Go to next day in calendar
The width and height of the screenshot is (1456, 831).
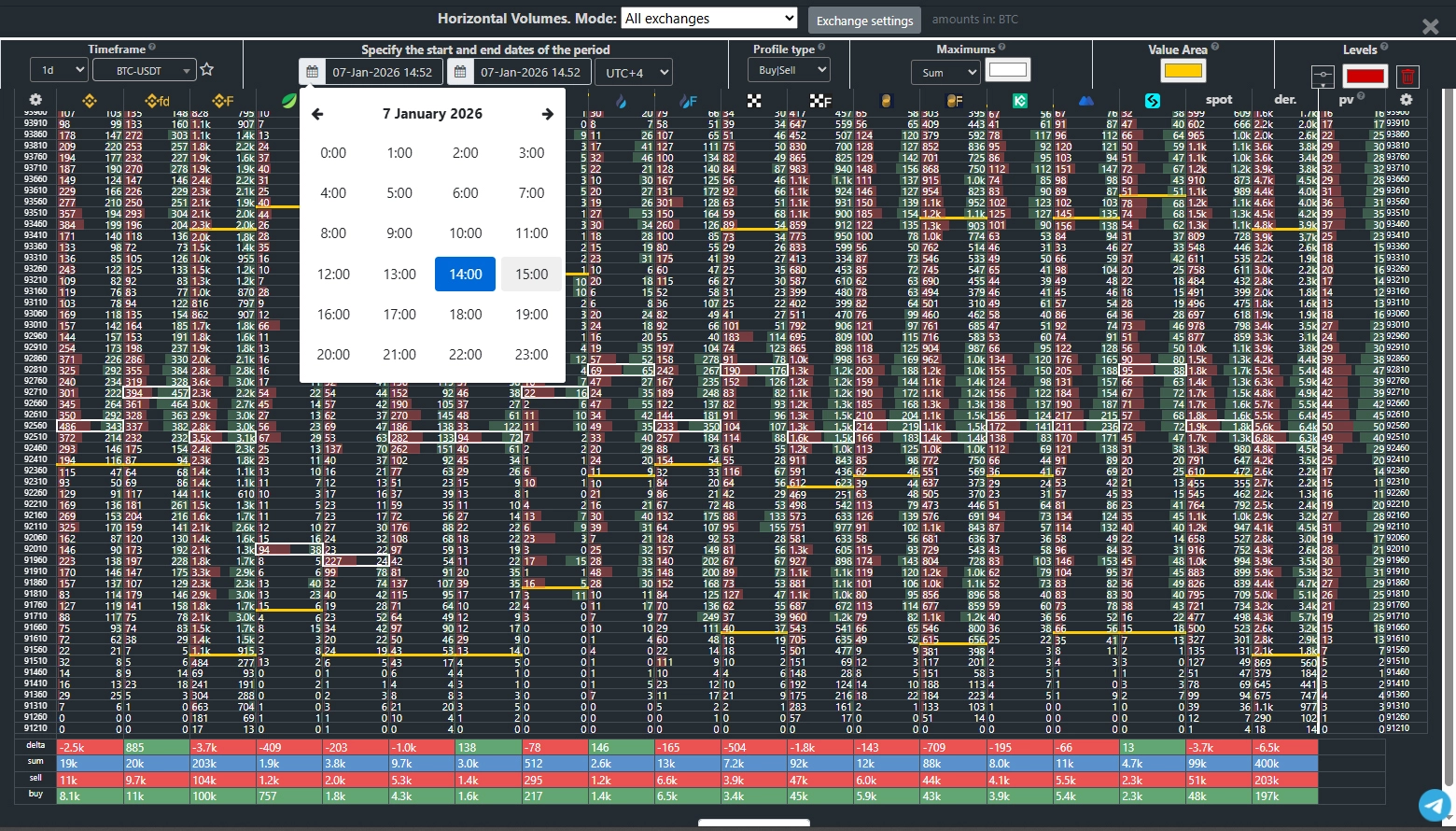(x=547, y=114)
